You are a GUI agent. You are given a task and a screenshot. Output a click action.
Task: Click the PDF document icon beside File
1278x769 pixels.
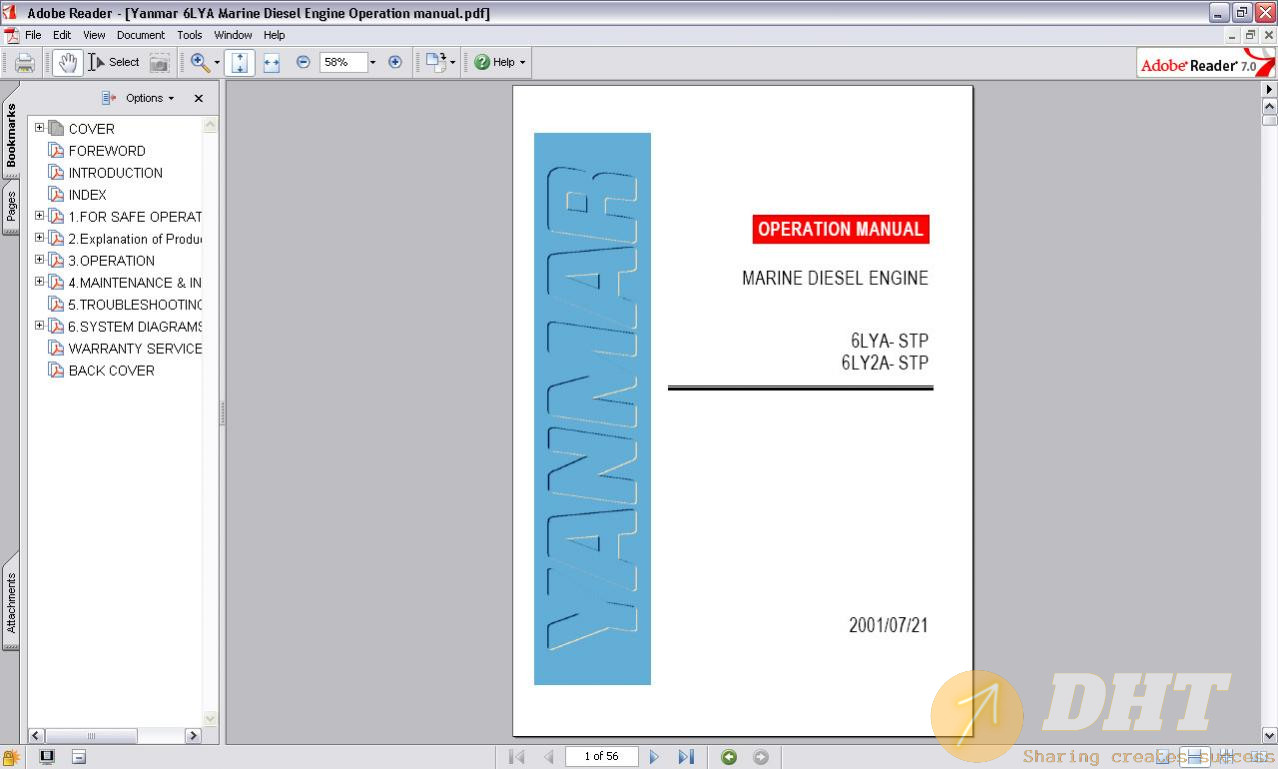click(11, 35)
